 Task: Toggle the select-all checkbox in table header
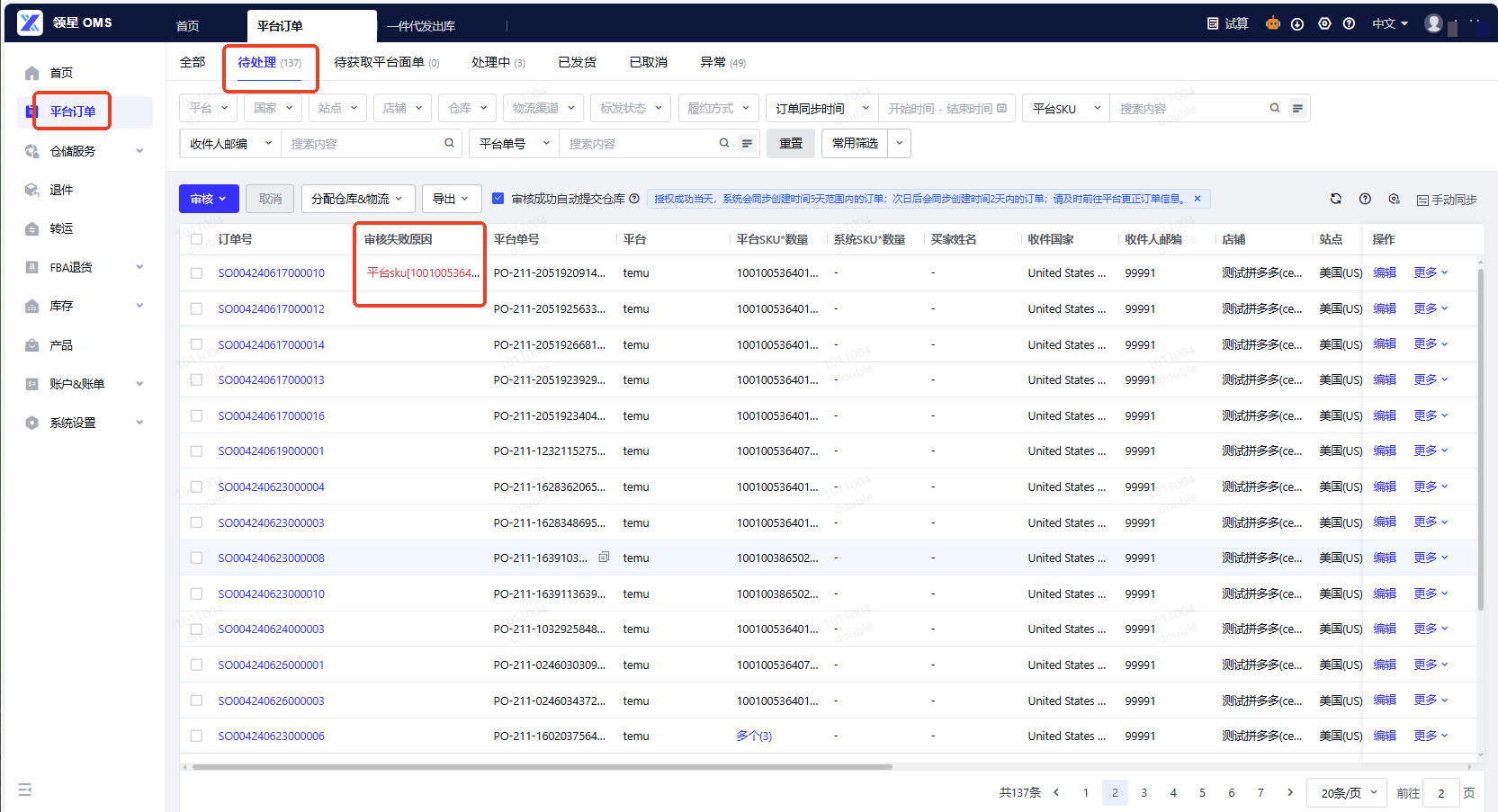[196, 239]
